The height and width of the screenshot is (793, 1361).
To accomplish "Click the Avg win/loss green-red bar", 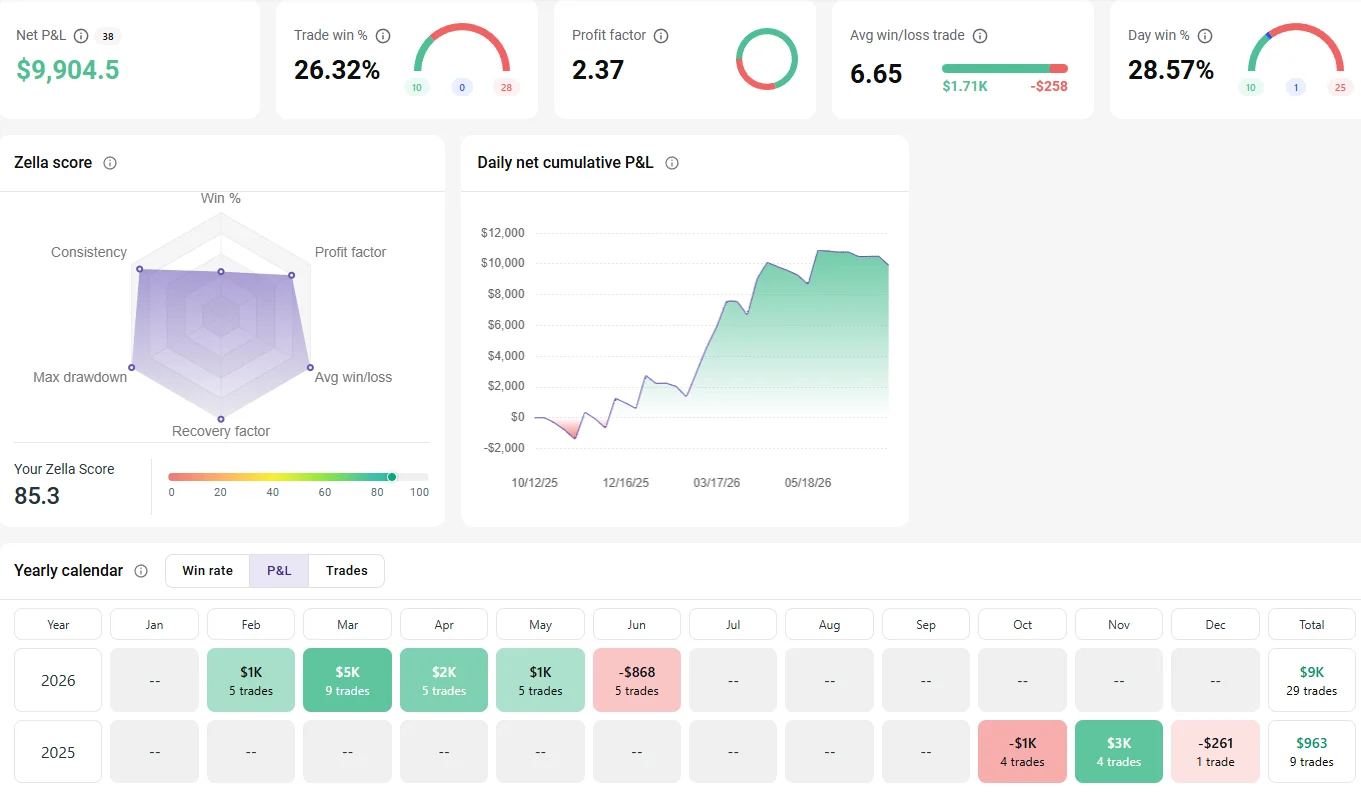I will point(1005,68).
